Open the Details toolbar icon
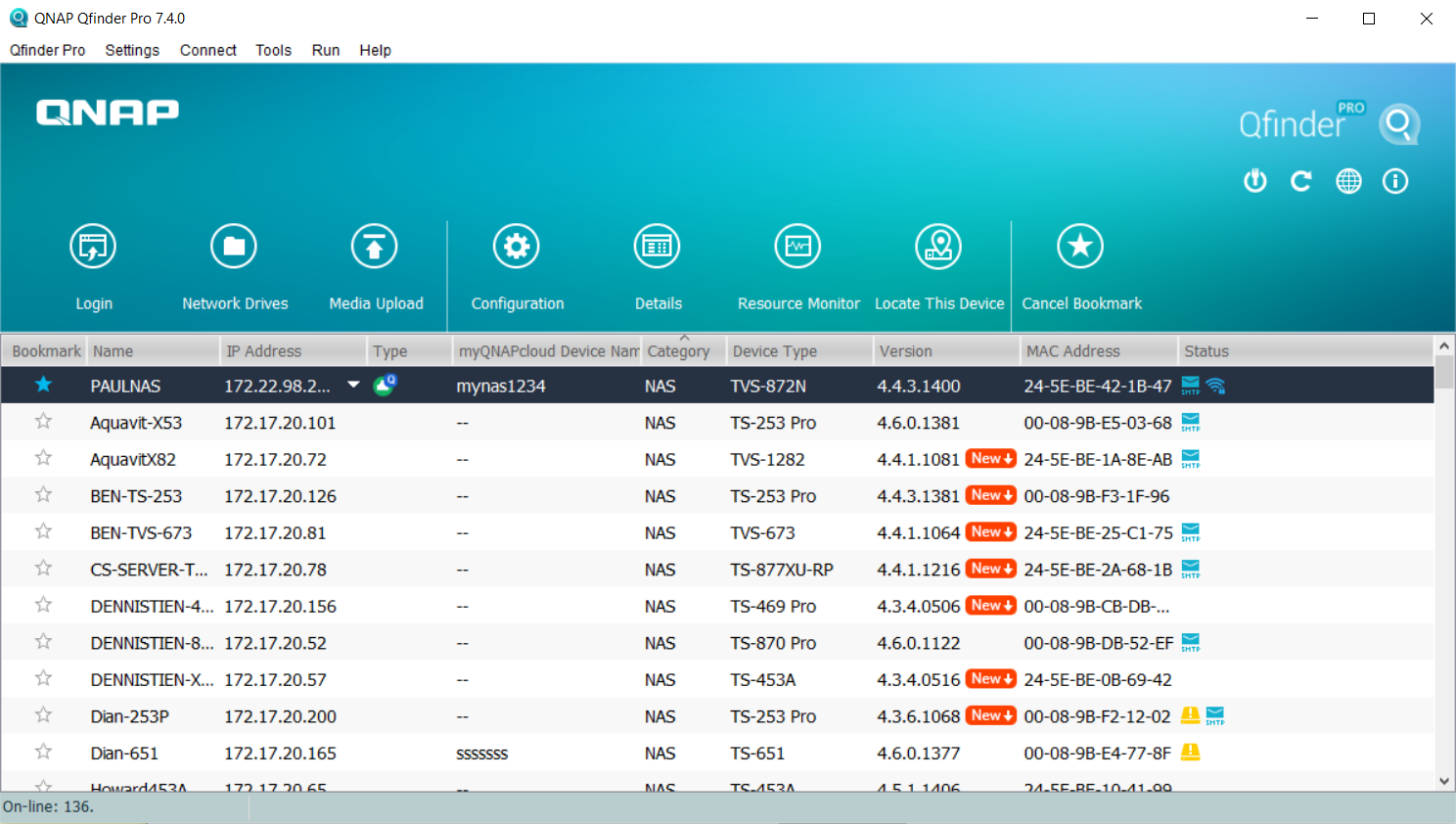 pyautogui.click(x=658, y=247)
